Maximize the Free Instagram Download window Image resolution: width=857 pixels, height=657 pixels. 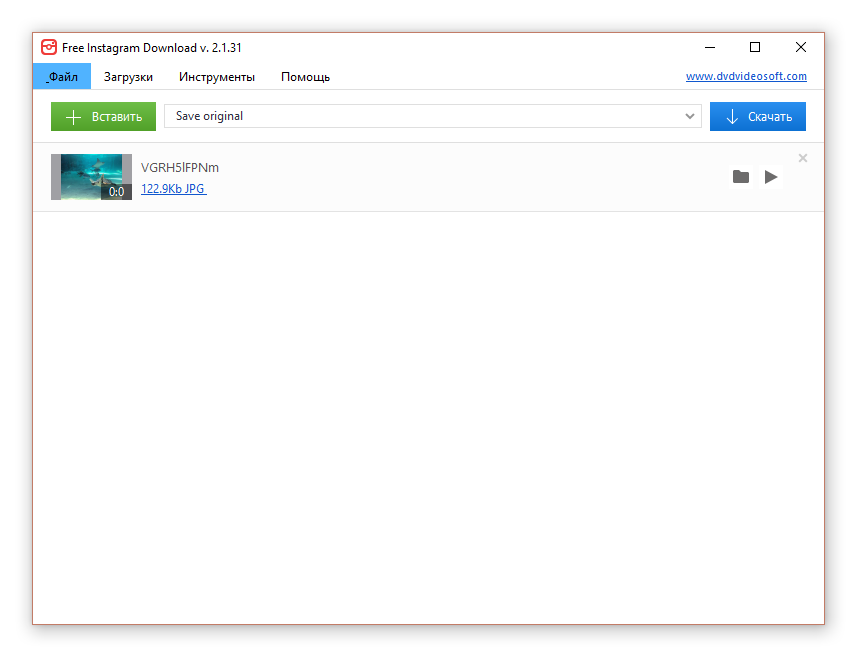[755, 48]
